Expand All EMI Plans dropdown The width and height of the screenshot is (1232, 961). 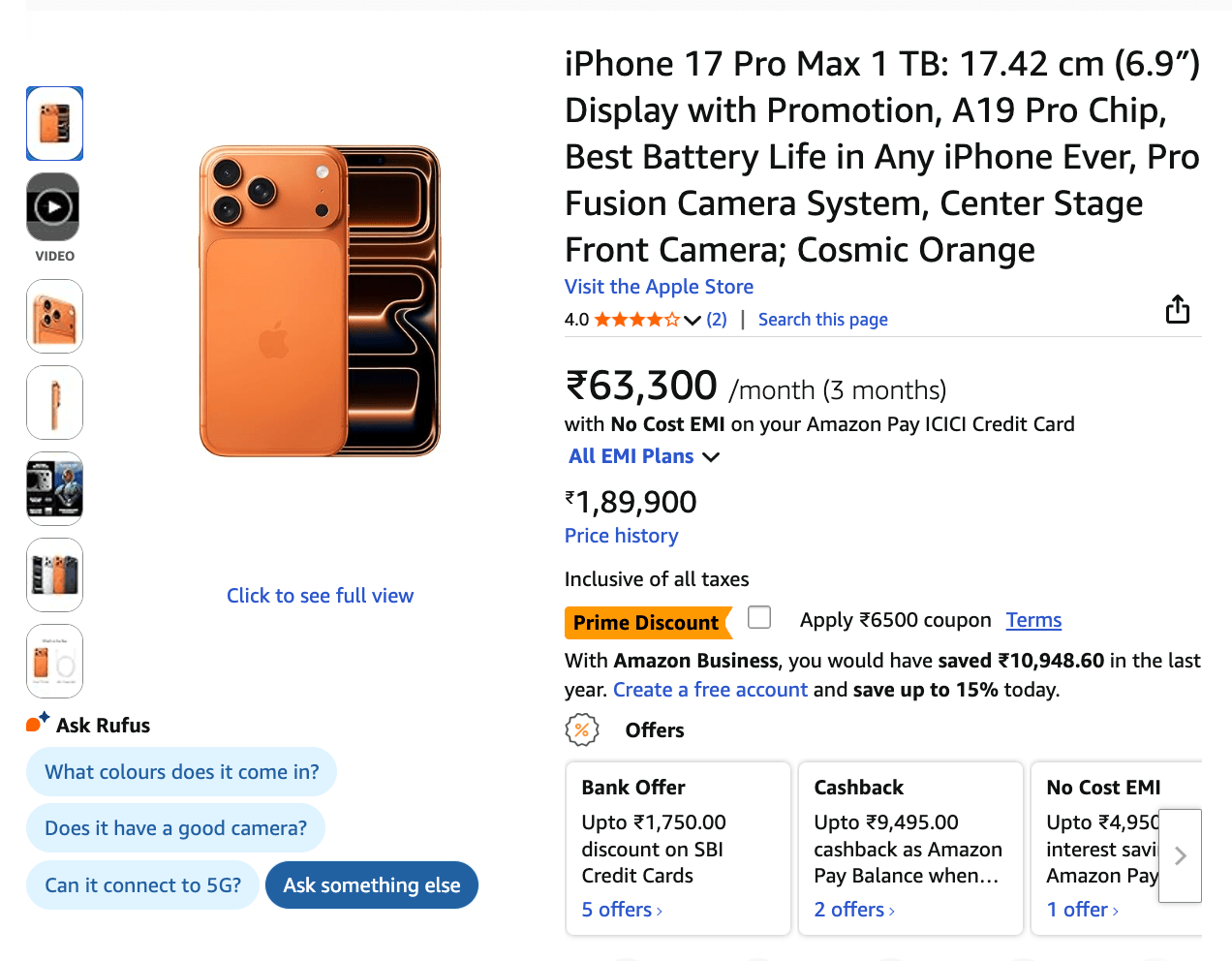(x=644, y=456)
